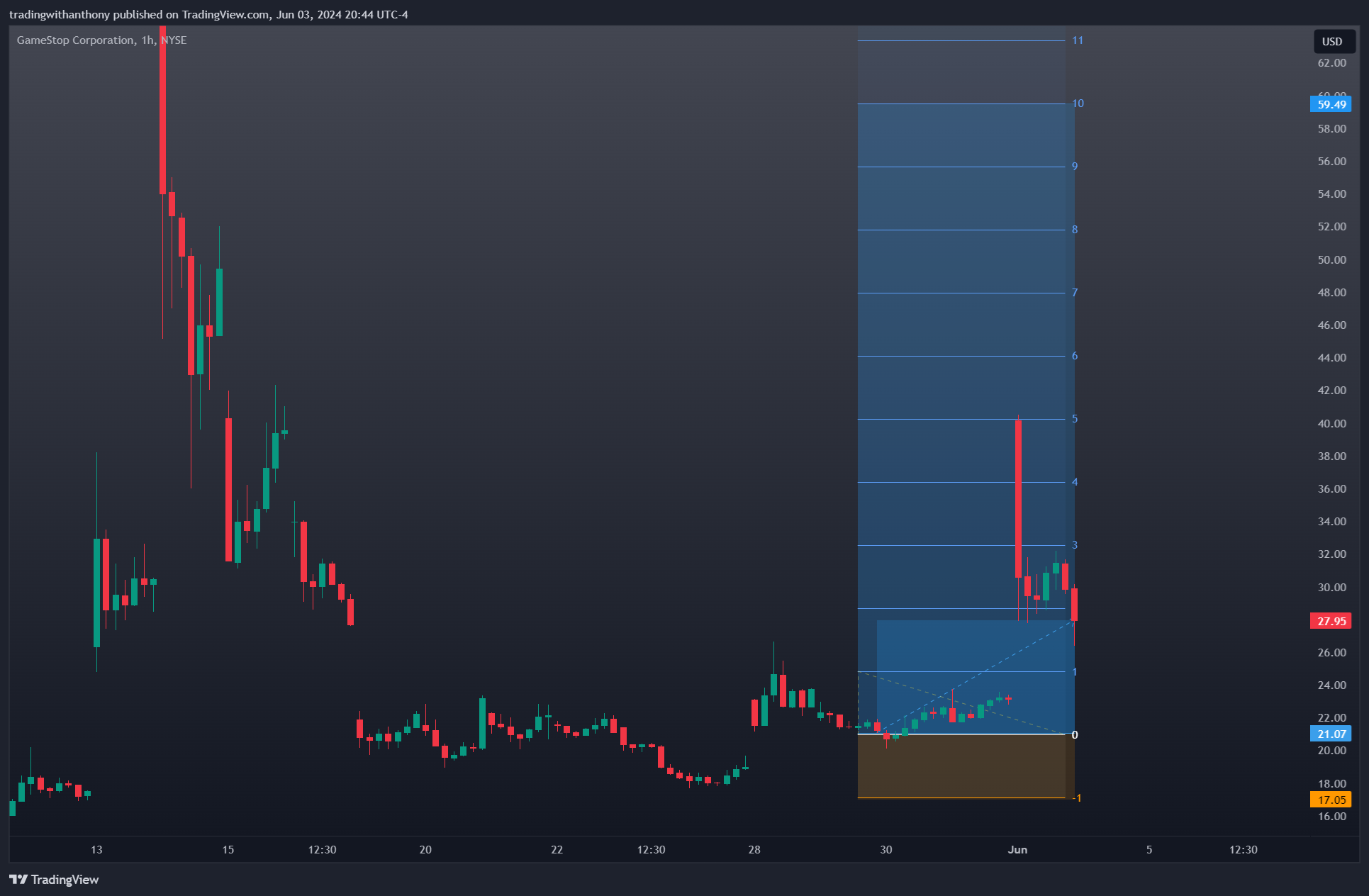Click the 21.07 blue price label
The image size is (1369, 896).
point(1330,734)
